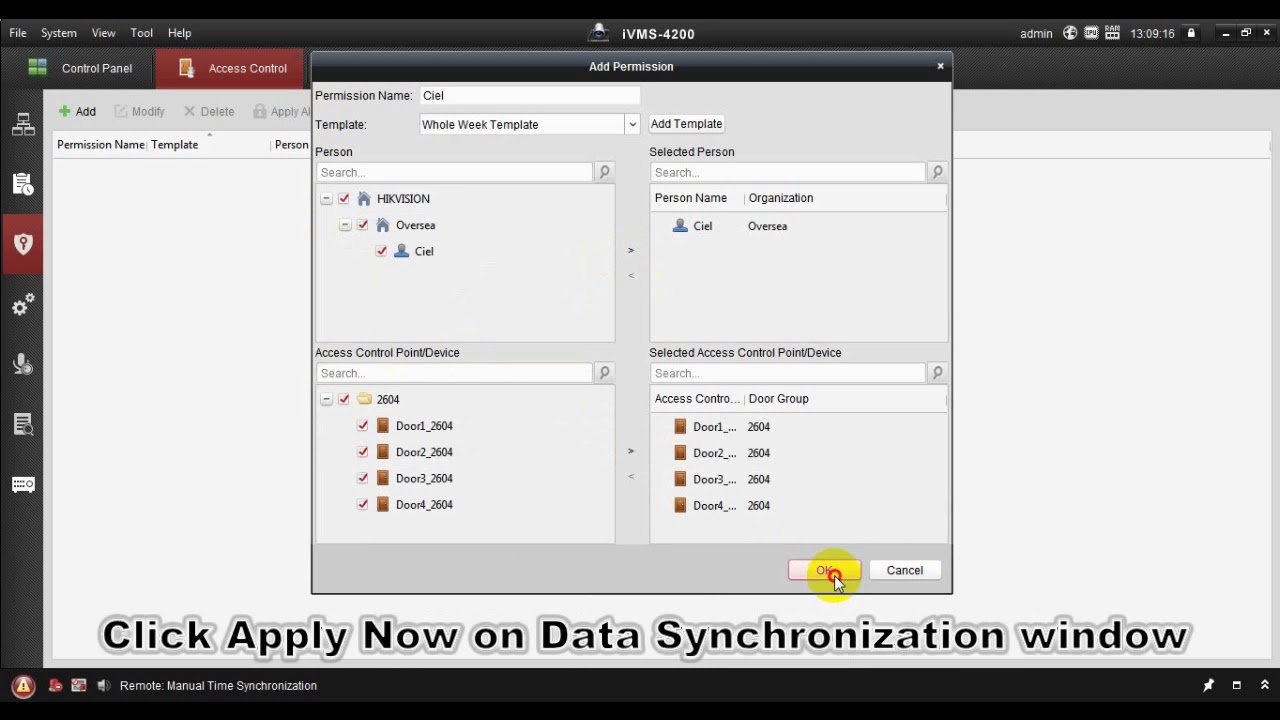Uncheck the Door3_2604 checkbox

363,478
